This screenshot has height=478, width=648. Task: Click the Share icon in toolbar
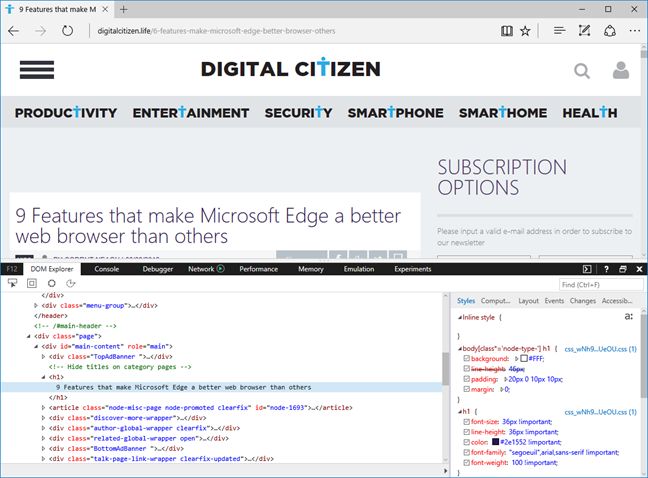click(610, 31)
